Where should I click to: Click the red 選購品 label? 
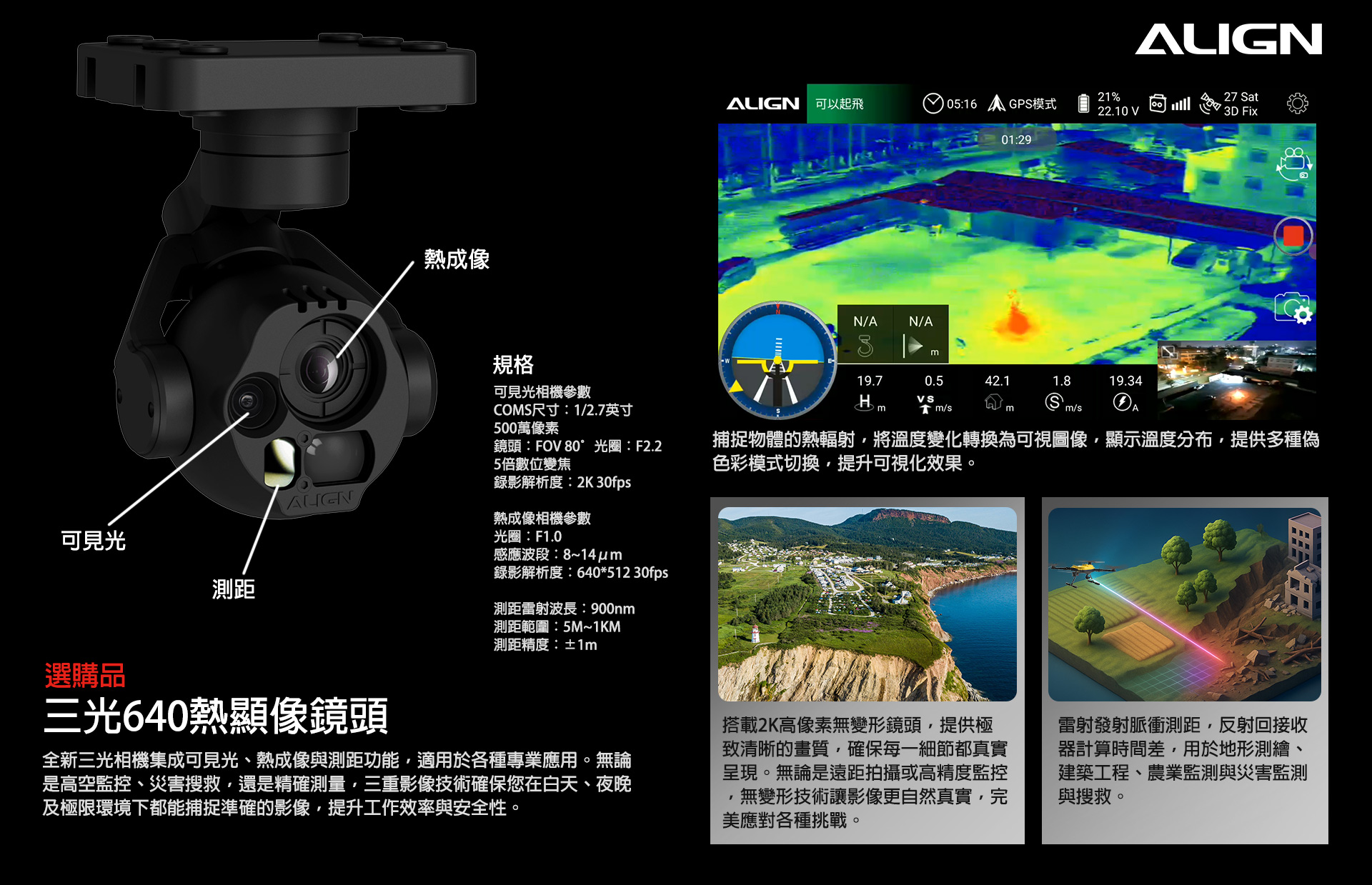coord(85,675)
